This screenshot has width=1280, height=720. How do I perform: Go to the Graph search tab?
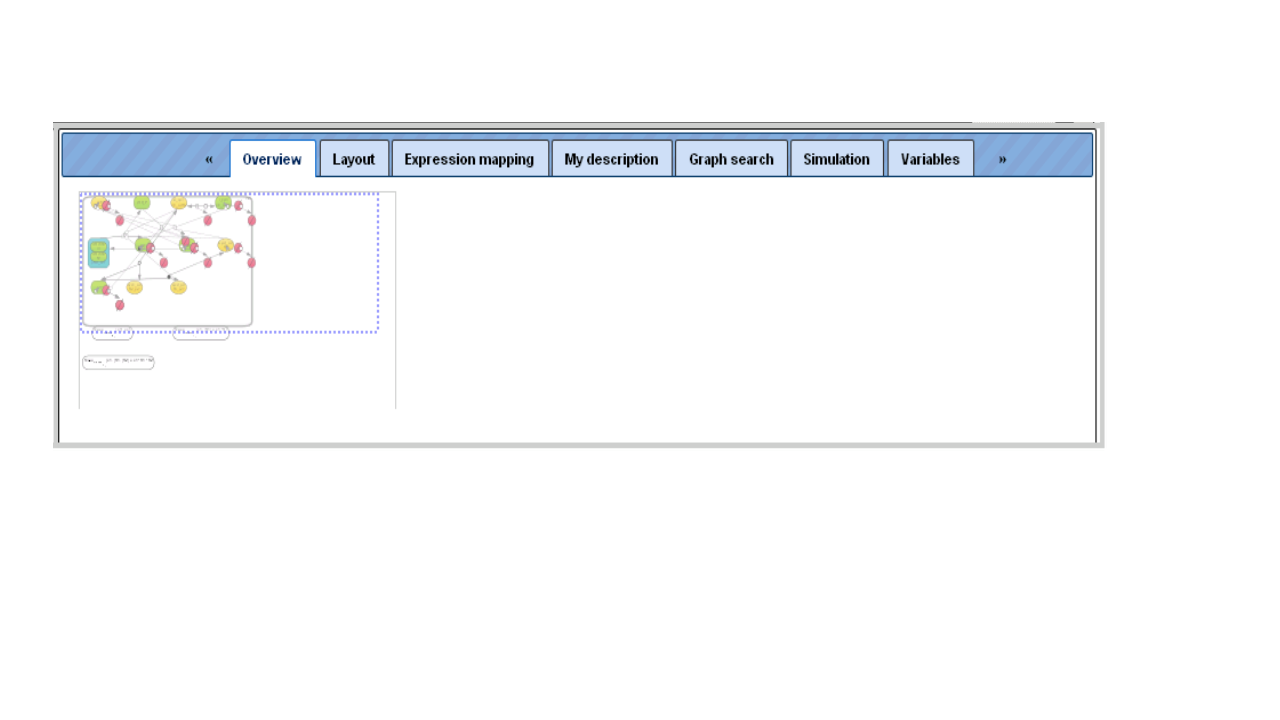[732, 159]
